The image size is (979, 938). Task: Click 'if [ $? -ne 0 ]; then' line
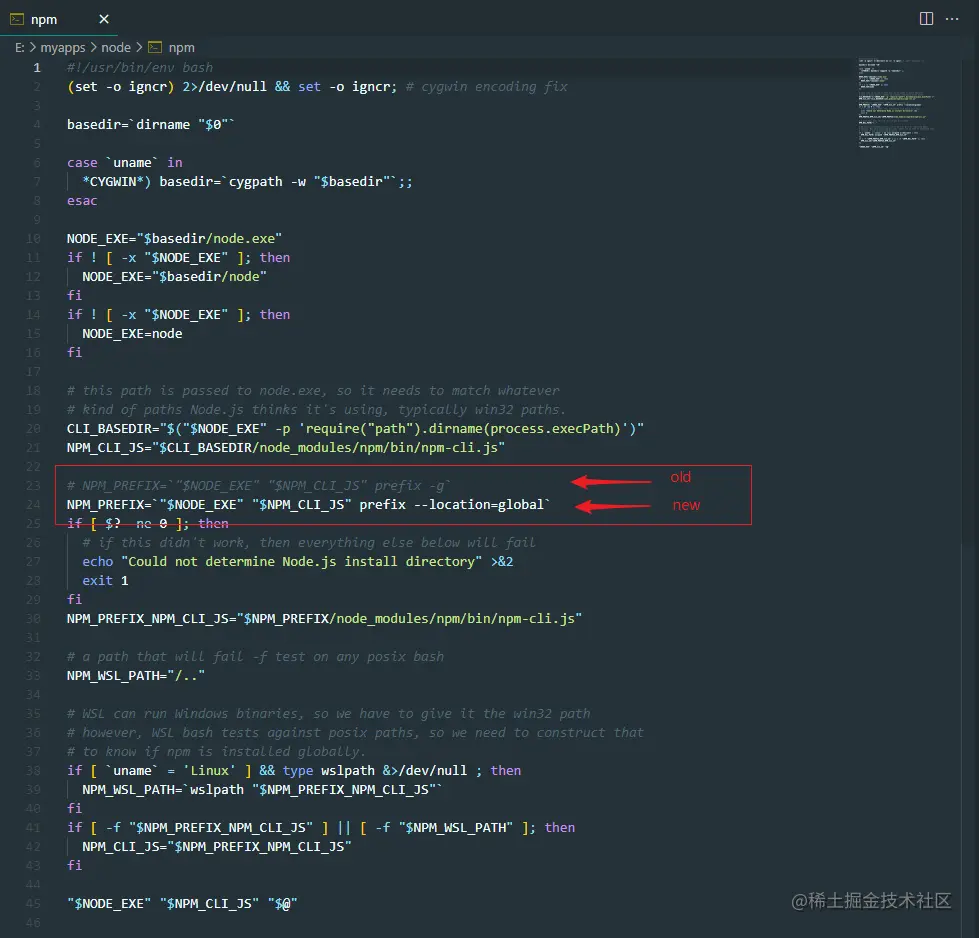(147, 524)
